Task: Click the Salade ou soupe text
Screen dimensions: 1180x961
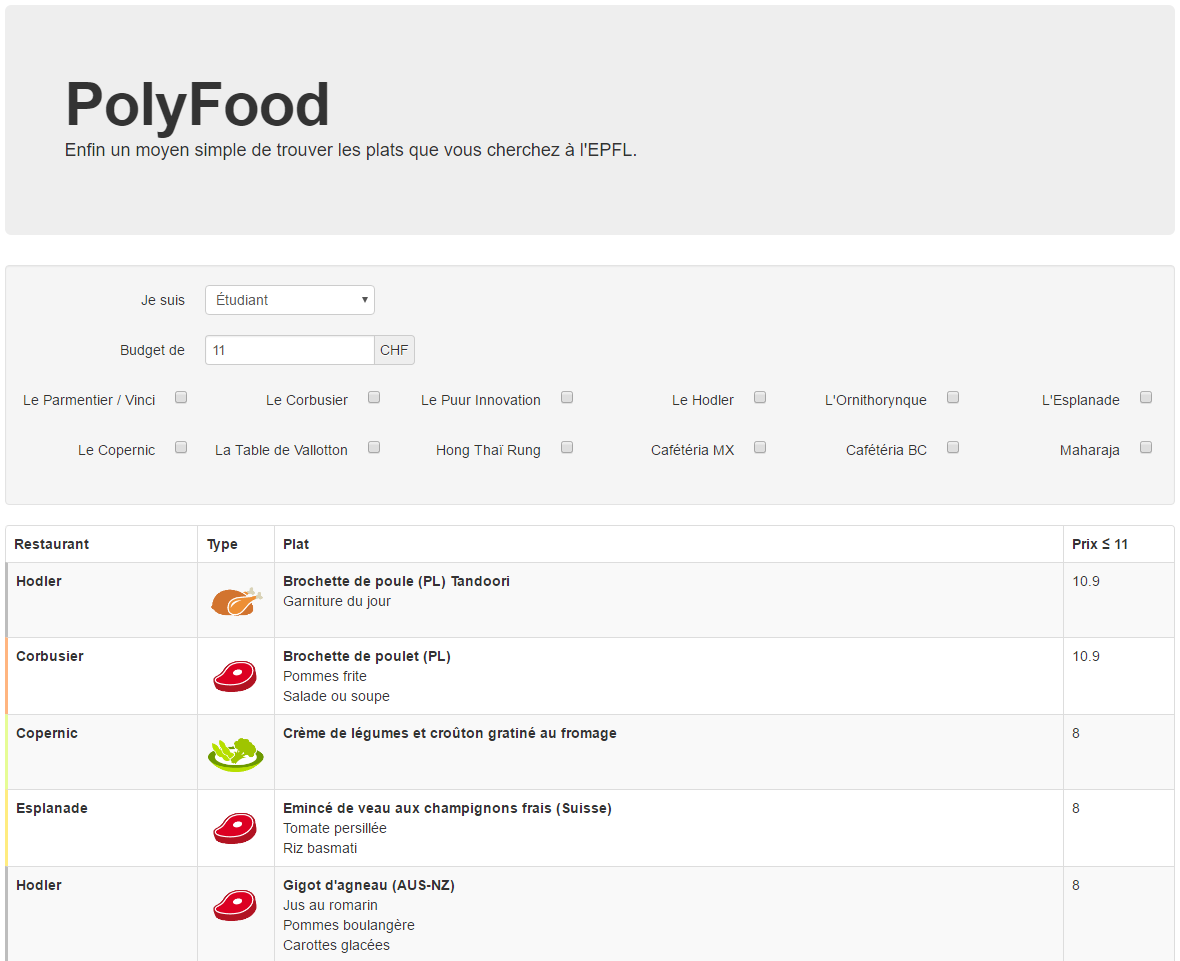Action: tap(336, 696)
